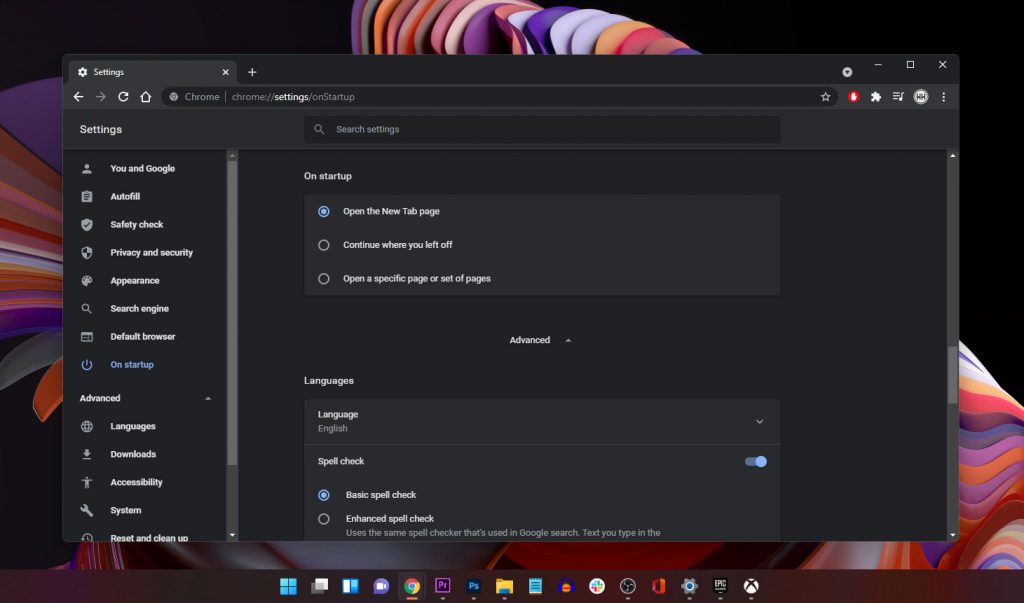
Task: Click the sidebar scroll up arrow
Action: coord(232,156)
